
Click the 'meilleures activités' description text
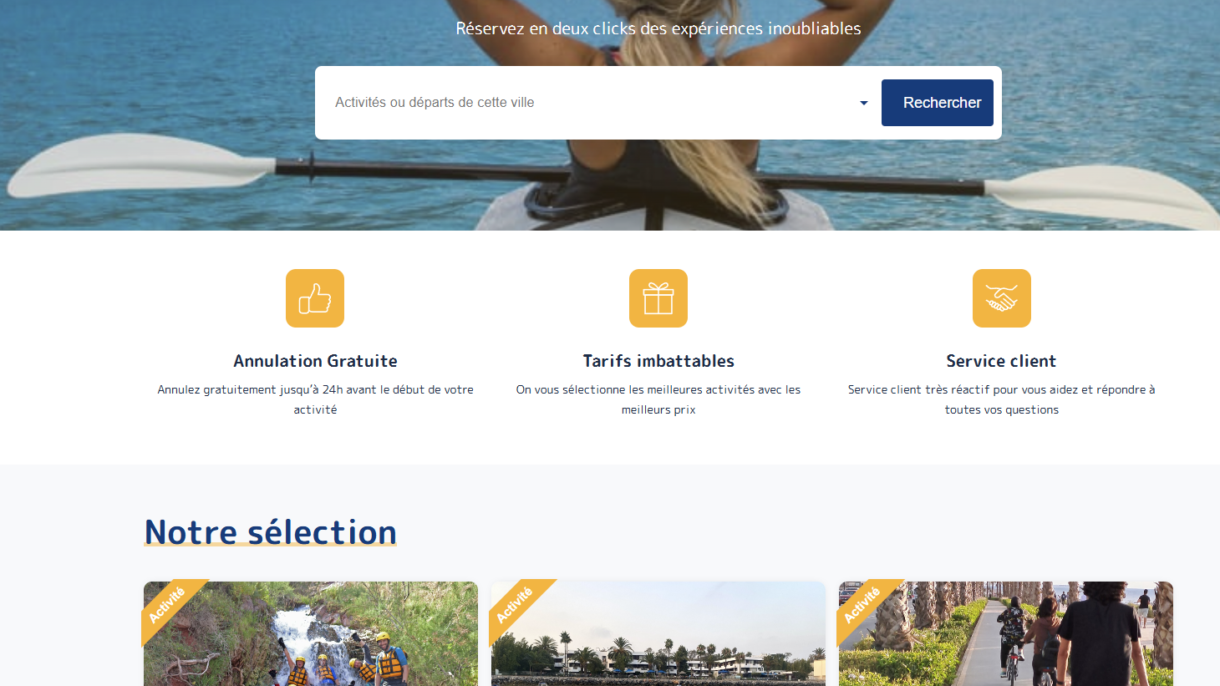(658, 400)
